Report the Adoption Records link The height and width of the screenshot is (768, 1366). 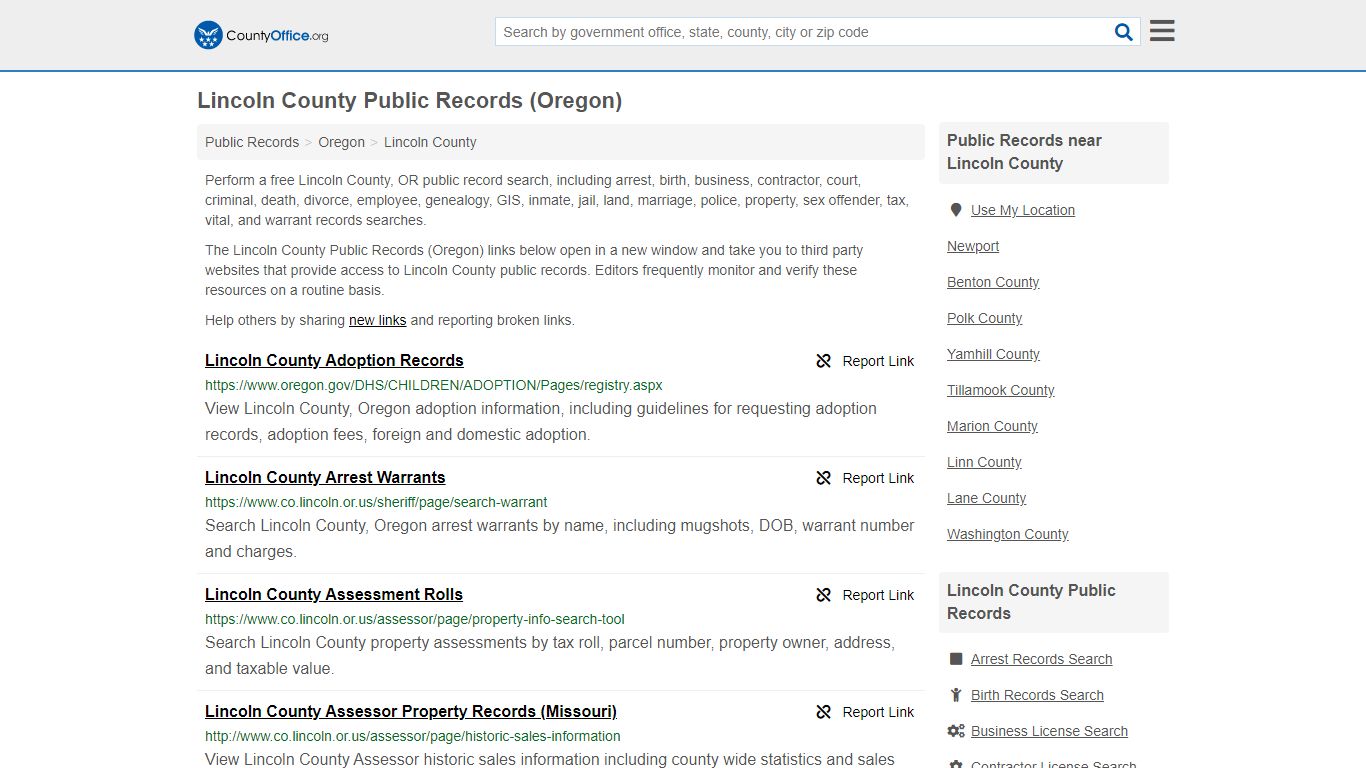[878, 361]
